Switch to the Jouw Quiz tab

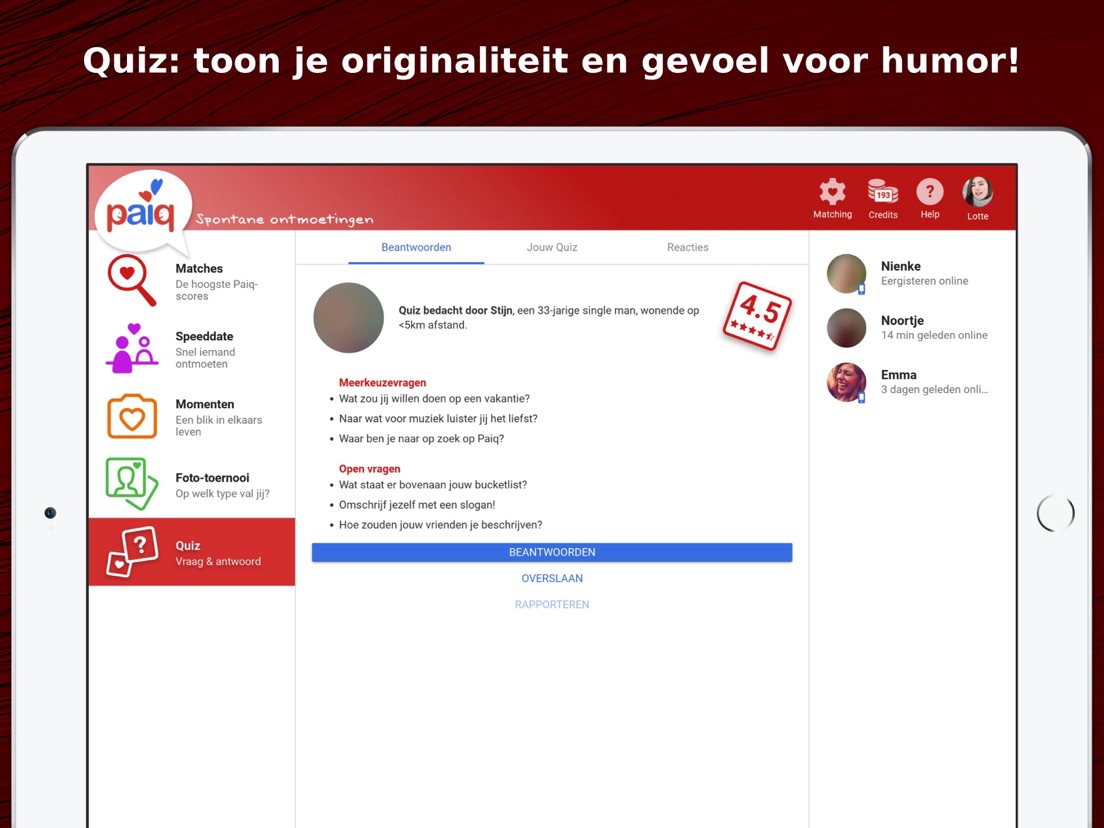(x=552, y=248)
